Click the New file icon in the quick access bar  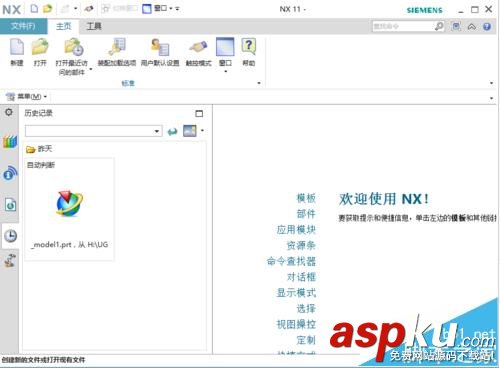point(34,8)
